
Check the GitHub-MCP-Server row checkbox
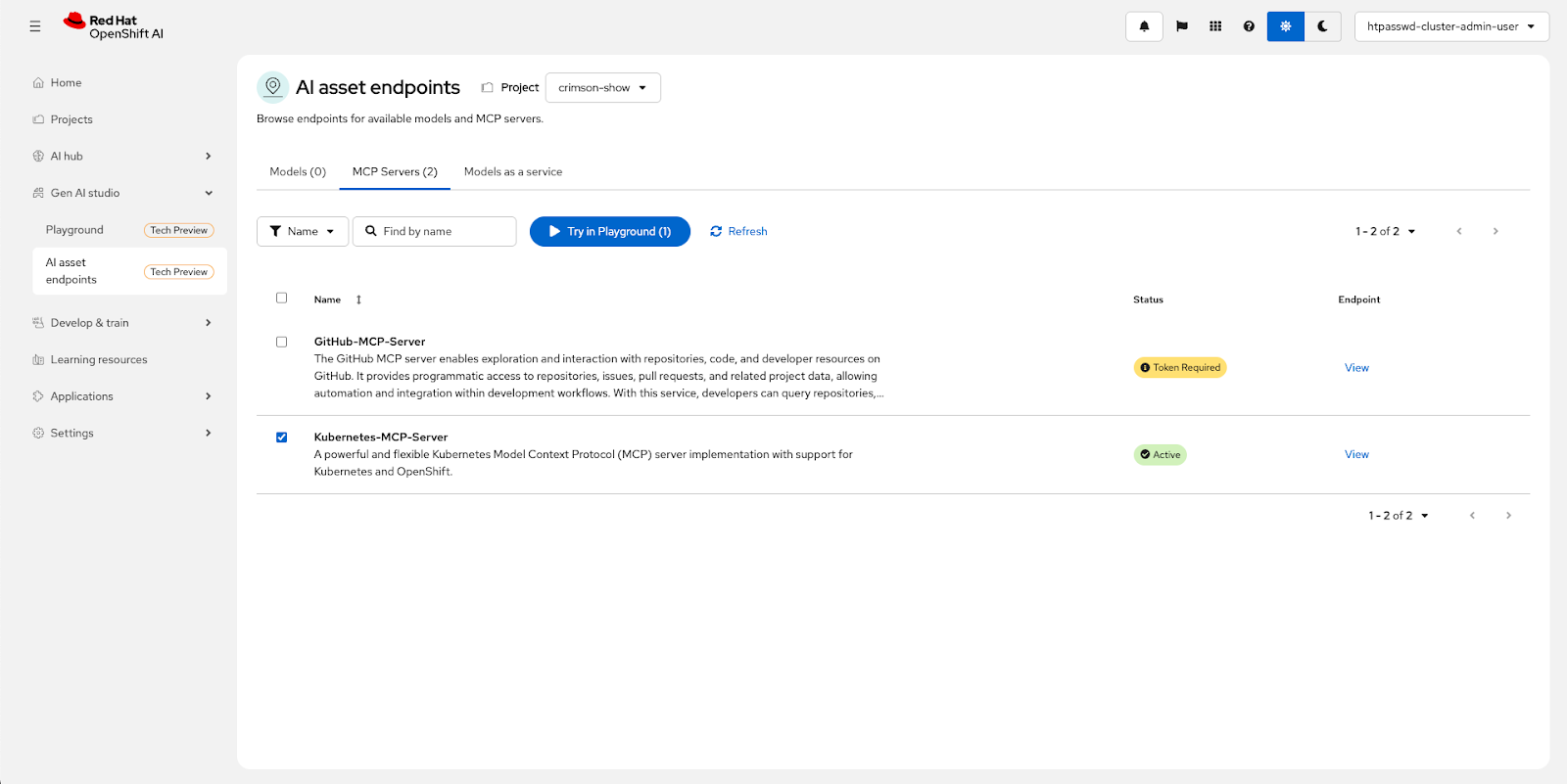tap(282, 343)
